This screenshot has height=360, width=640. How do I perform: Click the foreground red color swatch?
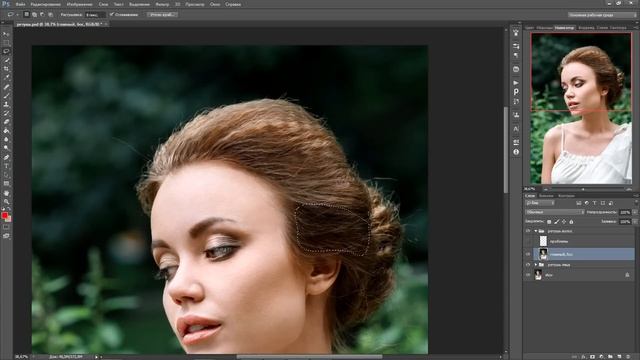pos(4,215)
